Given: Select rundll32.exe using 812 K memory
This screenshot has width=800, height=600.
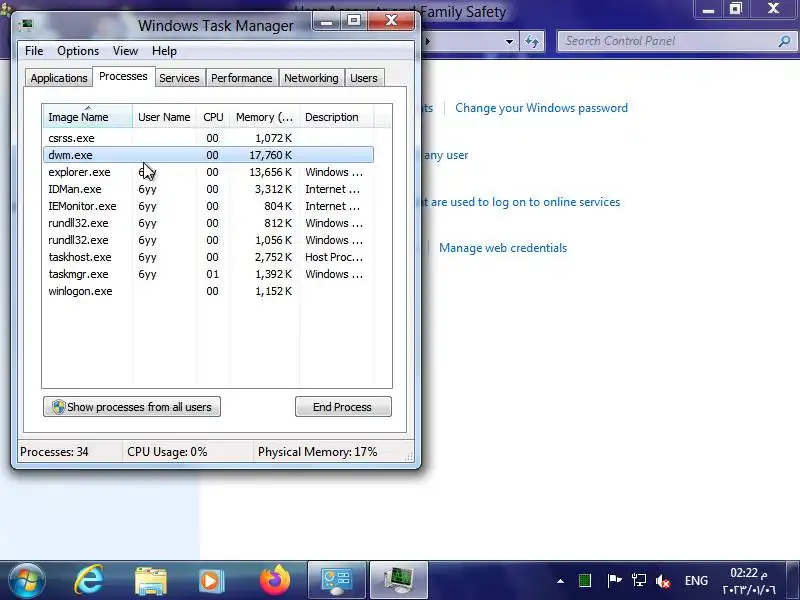Looking at the screenshot, I should (209, 223).
